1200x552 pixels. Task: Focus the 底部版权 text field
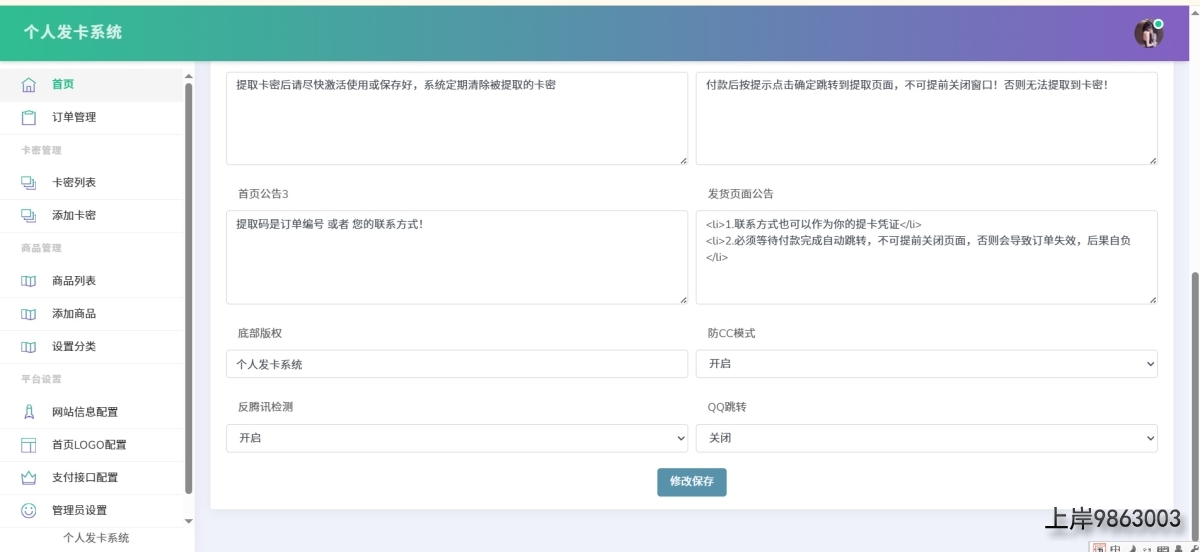coord(456,364)
